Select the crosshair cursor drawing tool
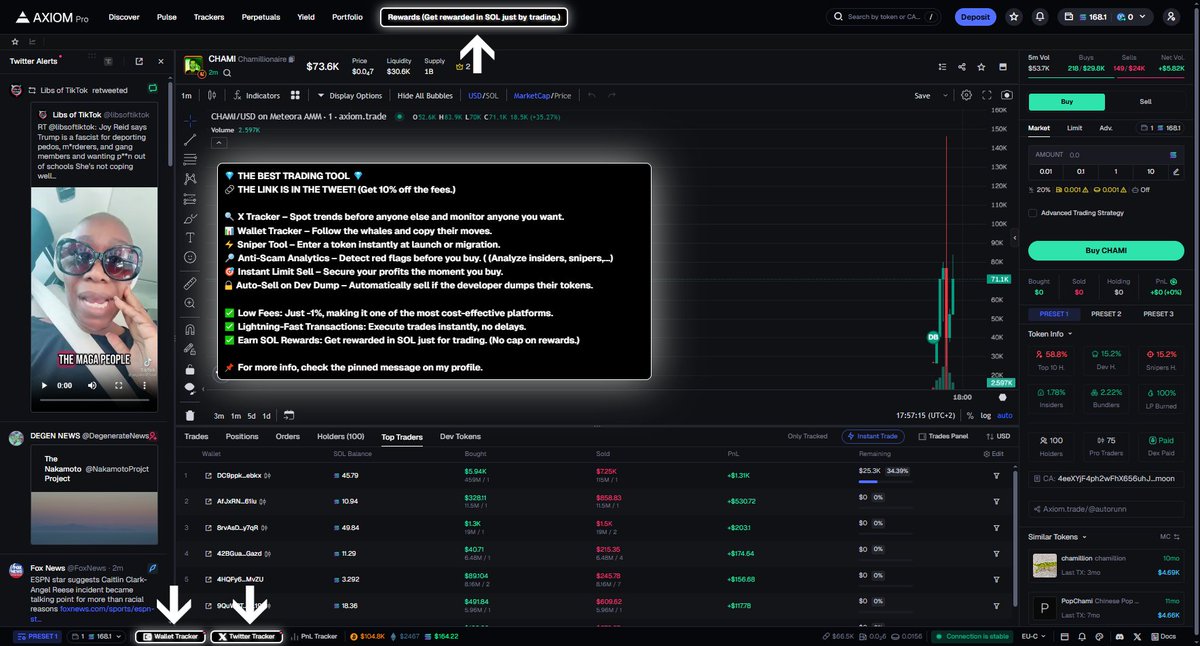This screenshot has width=1200, height=646. point(190,119)
